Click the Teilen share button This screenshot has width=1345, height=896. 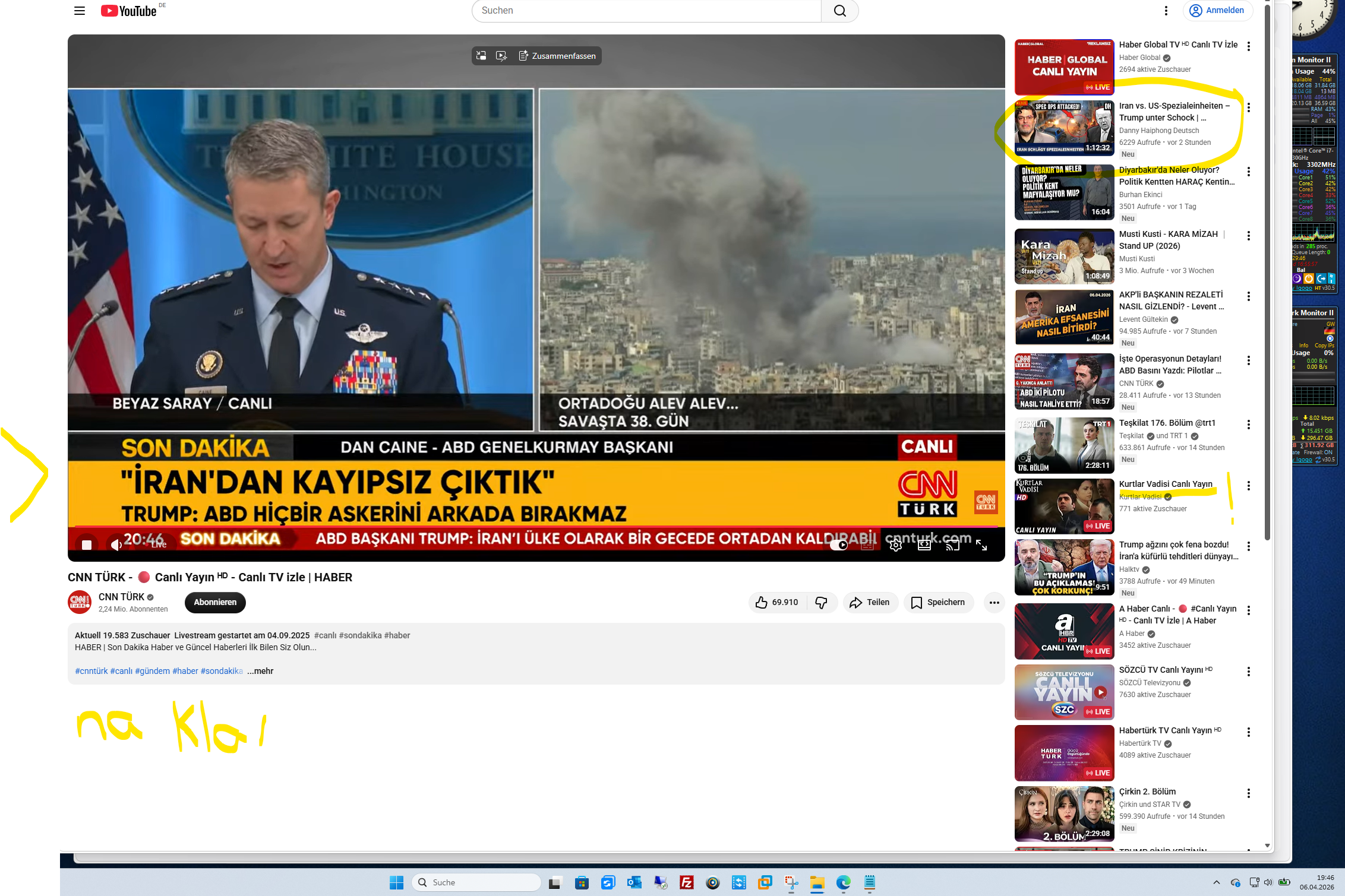tap(870, 602)
